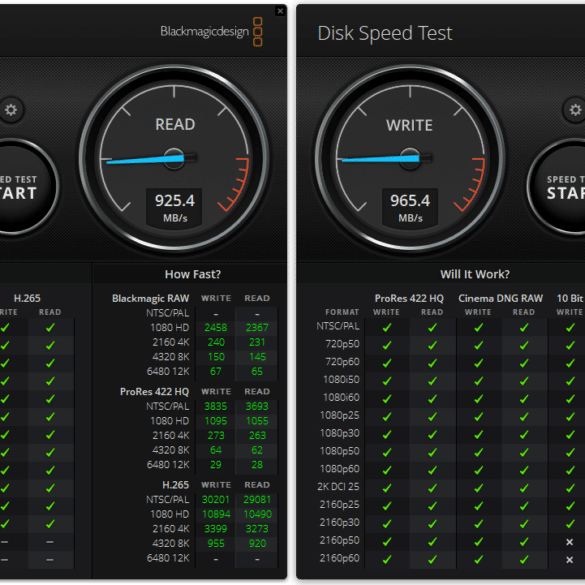Click Blackmagic RAW 1080 HD read value 2367

pos(257,328)
